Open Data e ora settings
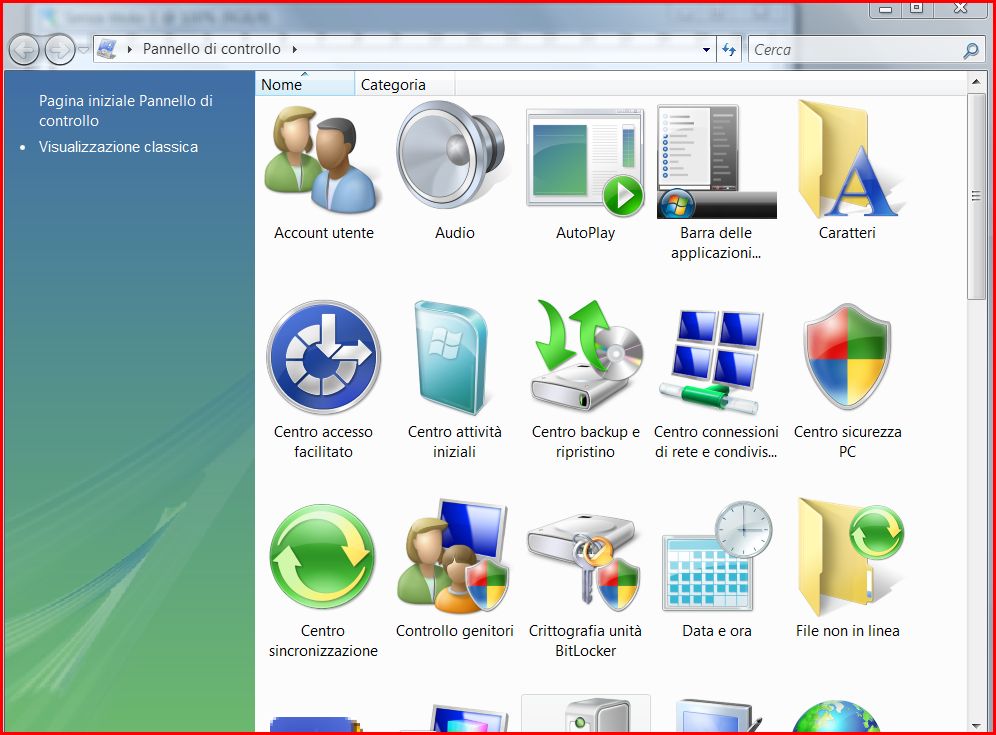The width and height of the screenshot is (996, 735). [x=716, y=570]
